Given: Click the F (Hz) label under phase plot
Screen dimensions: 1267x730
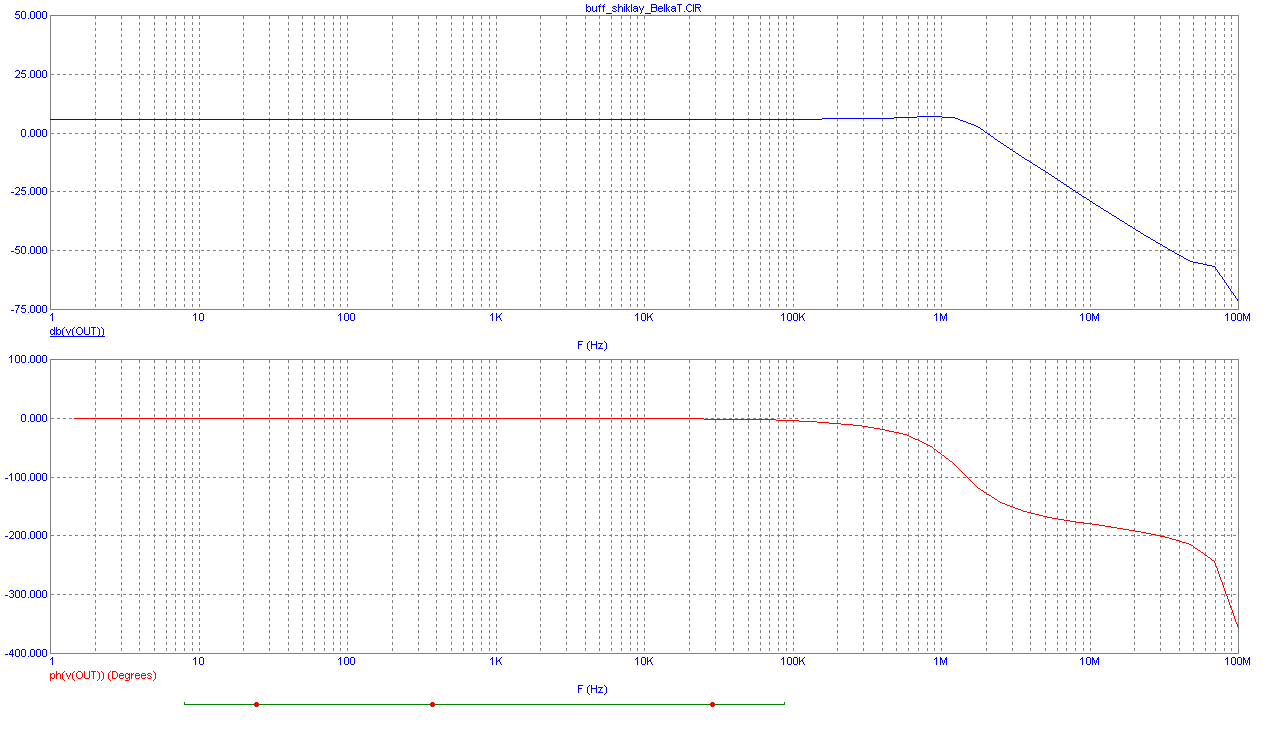Looking at the screenshot, I should pos(592,689).
